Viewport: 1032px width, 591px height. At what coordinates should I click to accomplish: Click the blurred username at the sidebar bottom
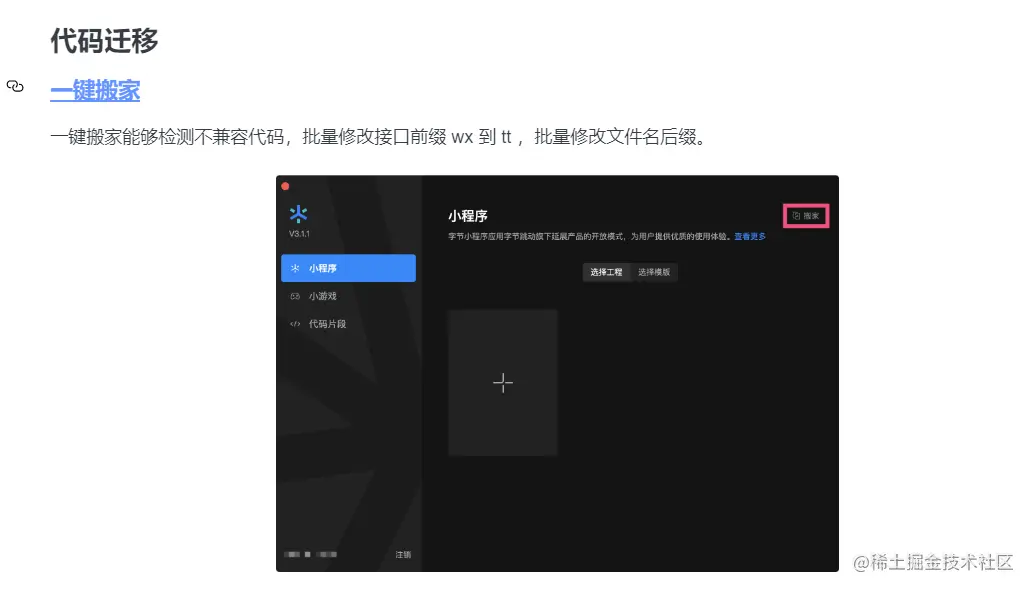coord(311,554)
